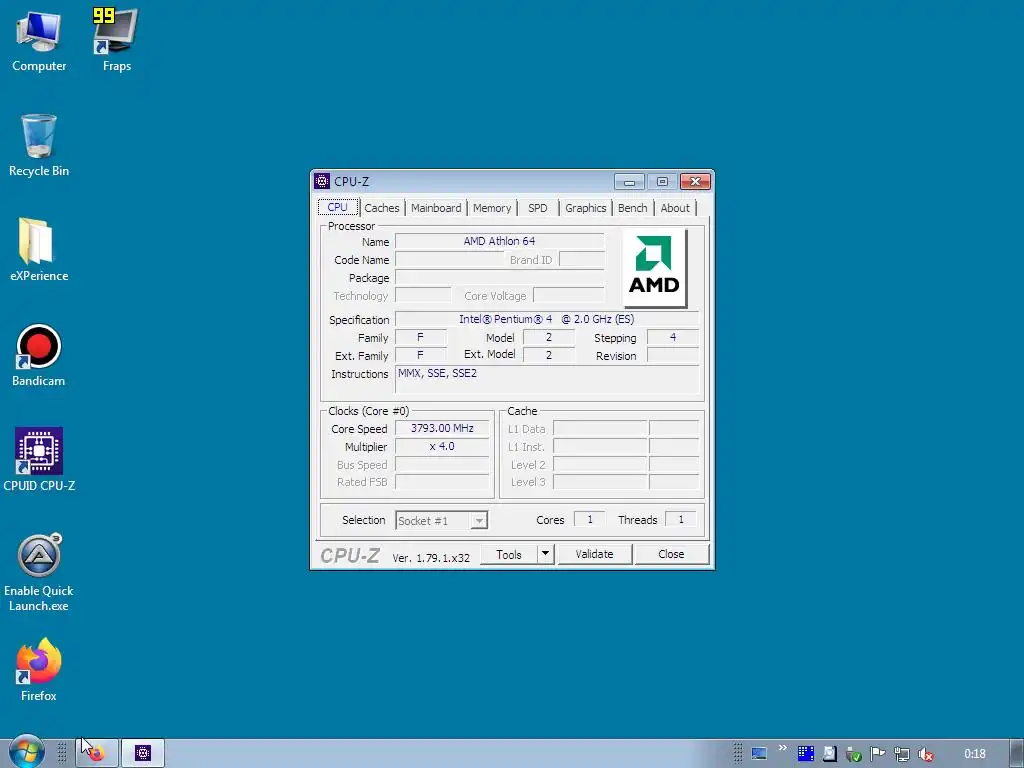This screenshot has width=1024, height=768.
Task: Click the Show desktop strip at taskbar end
Action: [1016, 754]
